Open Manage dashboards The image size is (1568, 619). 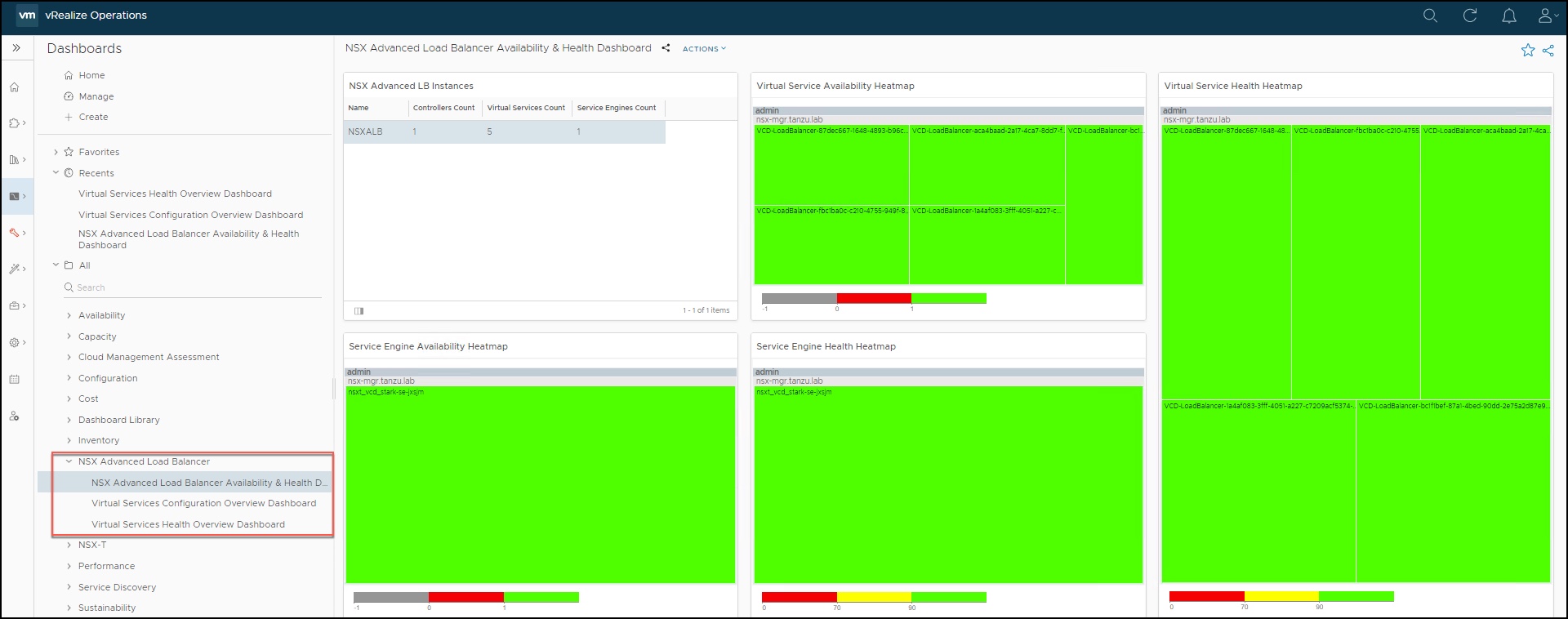point(96,96)
